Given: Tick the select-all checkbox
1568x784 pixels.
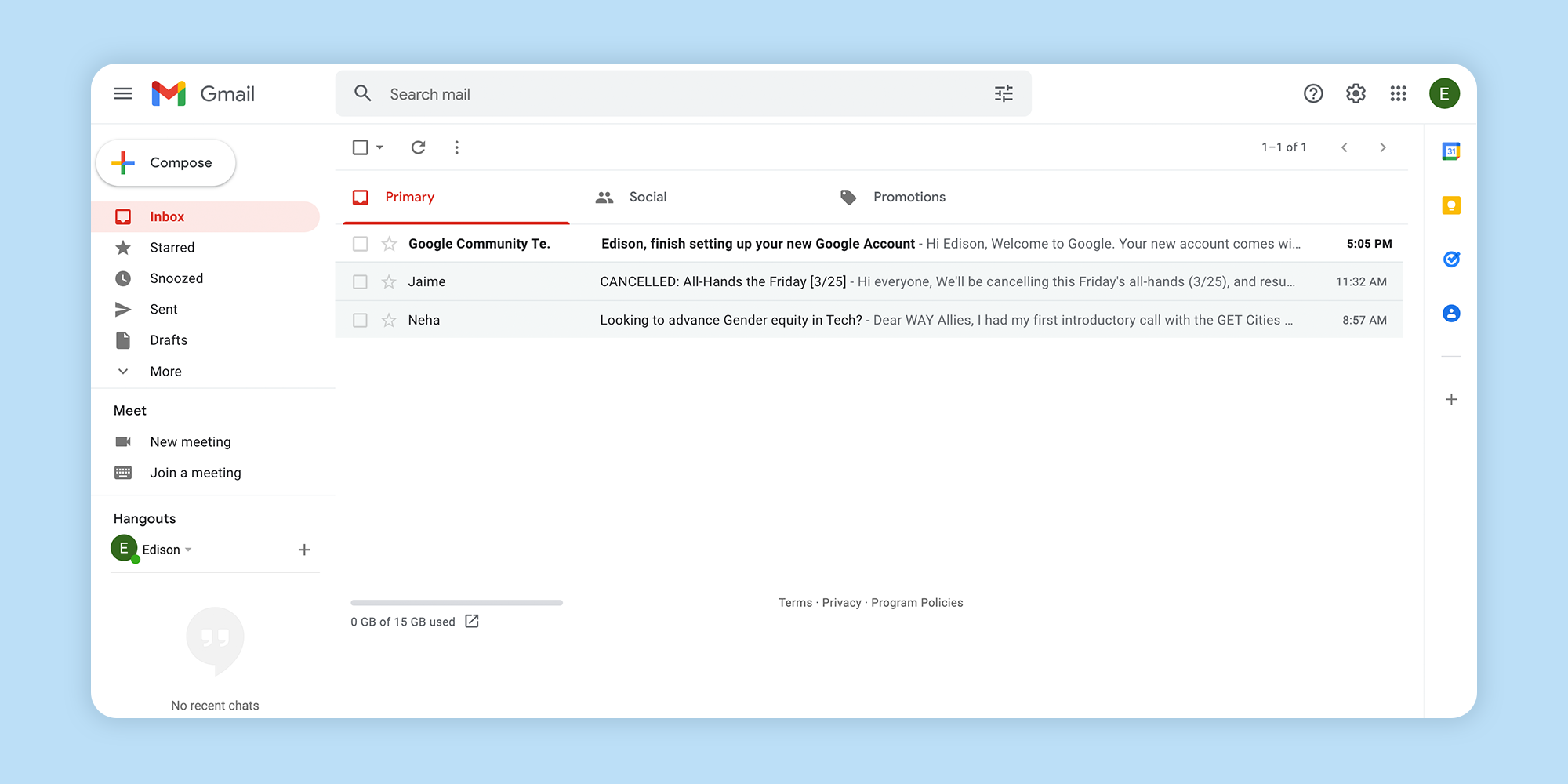Looking at the screenshot, I should click(361, 147).
